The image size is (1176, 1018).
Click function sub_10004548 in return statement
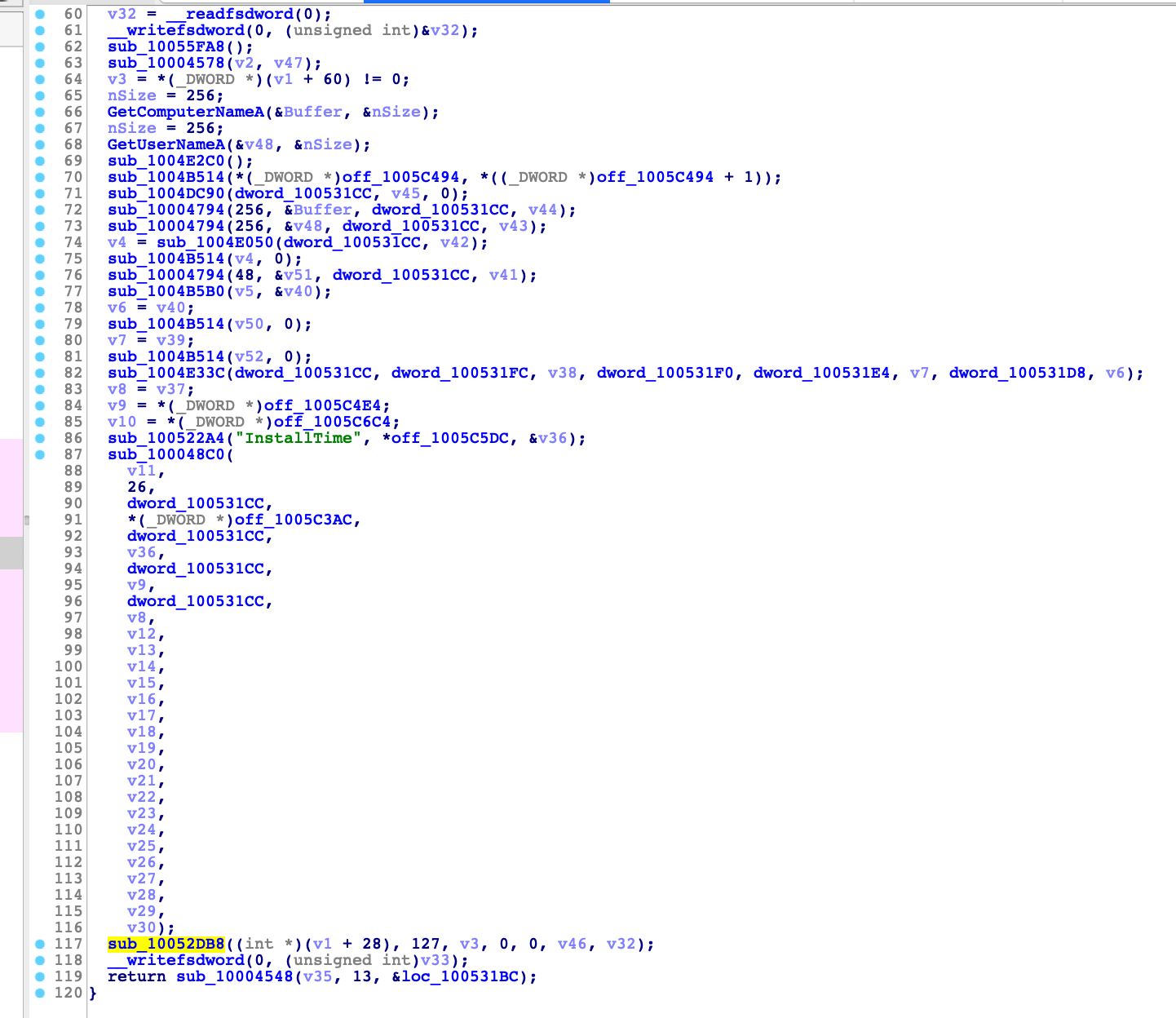[235, 976]
